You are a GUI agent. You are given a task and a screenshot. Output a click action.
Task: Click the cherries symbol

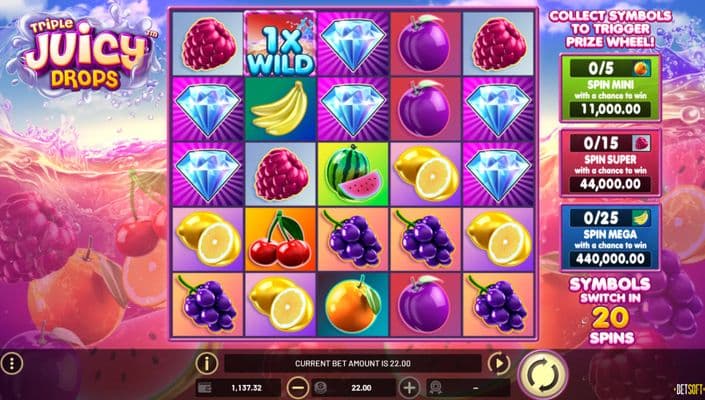coord(281,240)
